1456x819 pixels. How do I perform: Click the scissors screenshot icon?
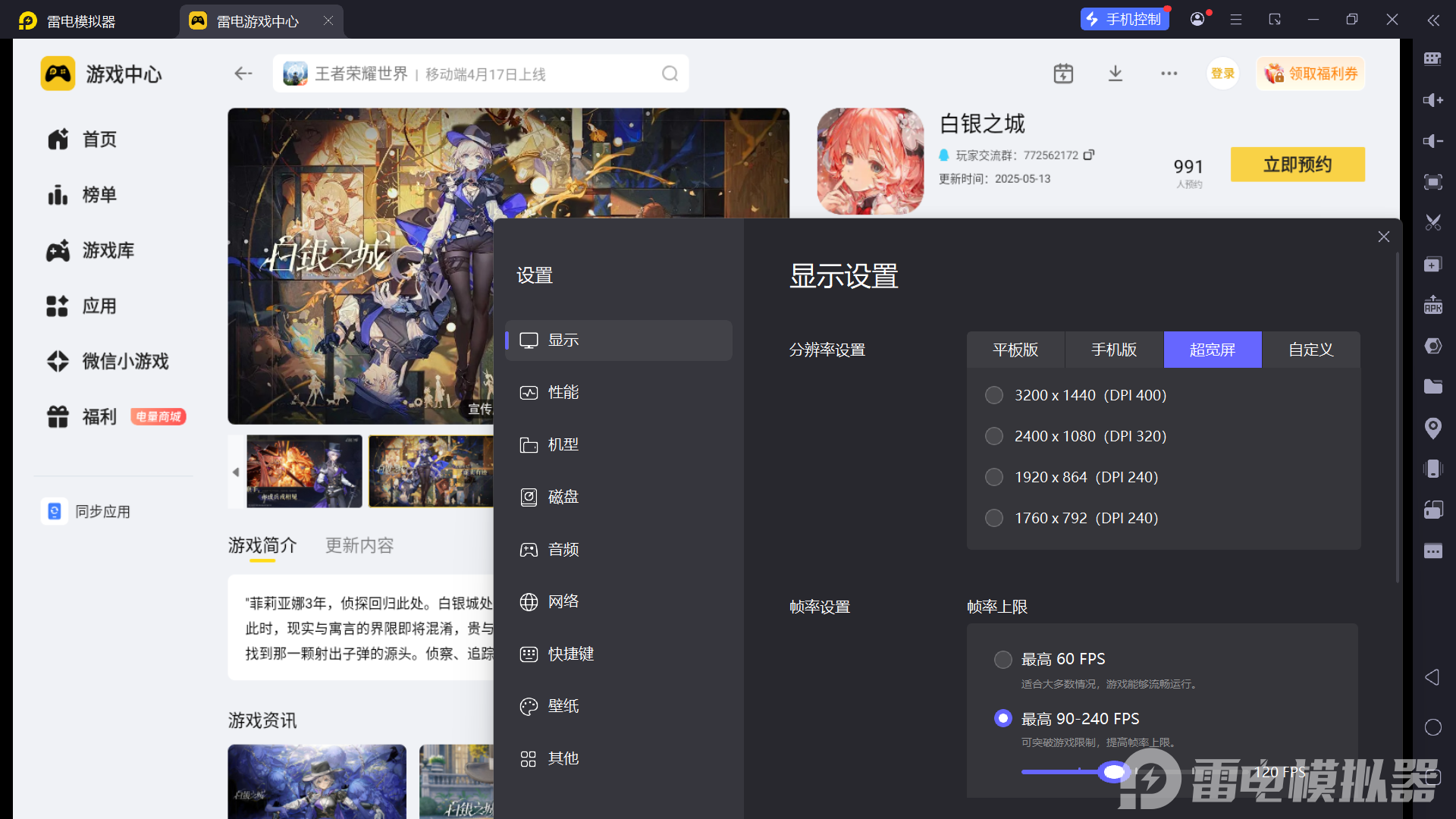[1432, 223]
